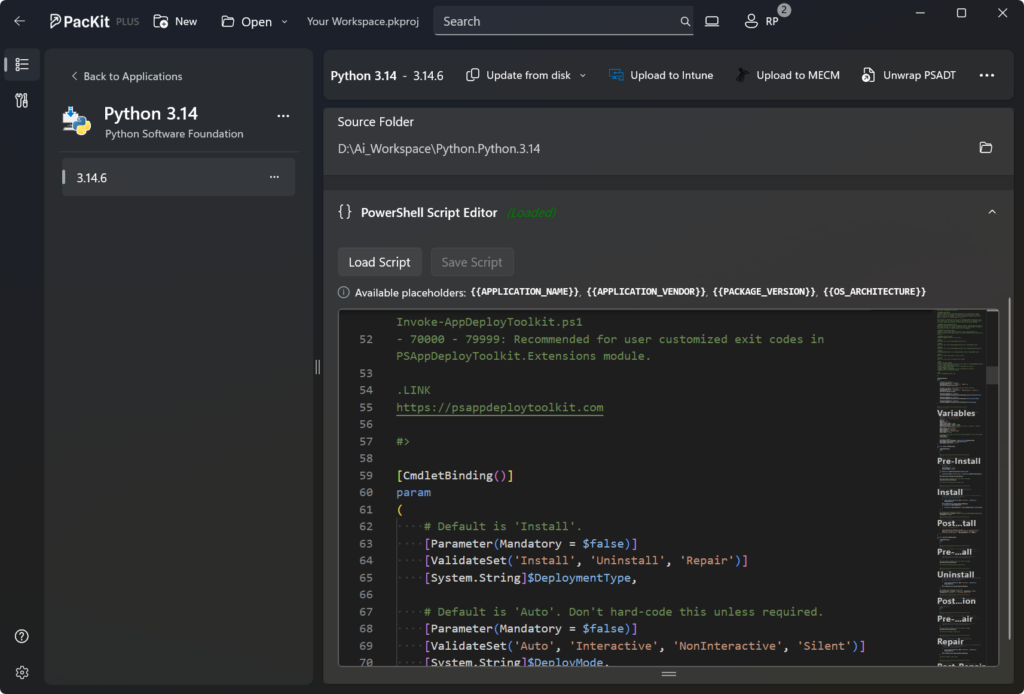Click the notification badge showing 2
Screen dimensions: 1024x694
pyautogui.click(x=784, y=10)
